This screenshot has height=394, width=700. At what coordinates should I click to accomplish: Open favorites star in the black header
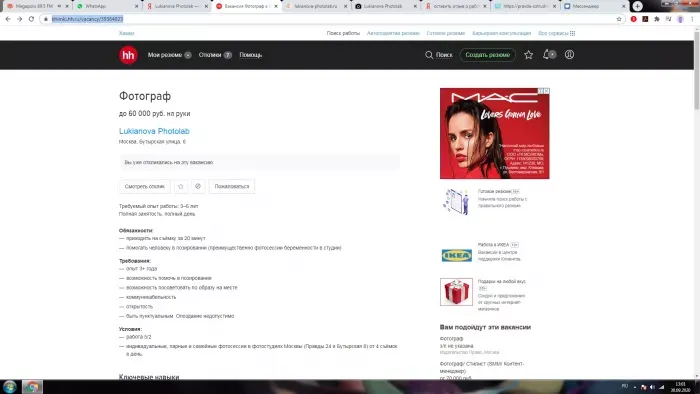[529, 55]
